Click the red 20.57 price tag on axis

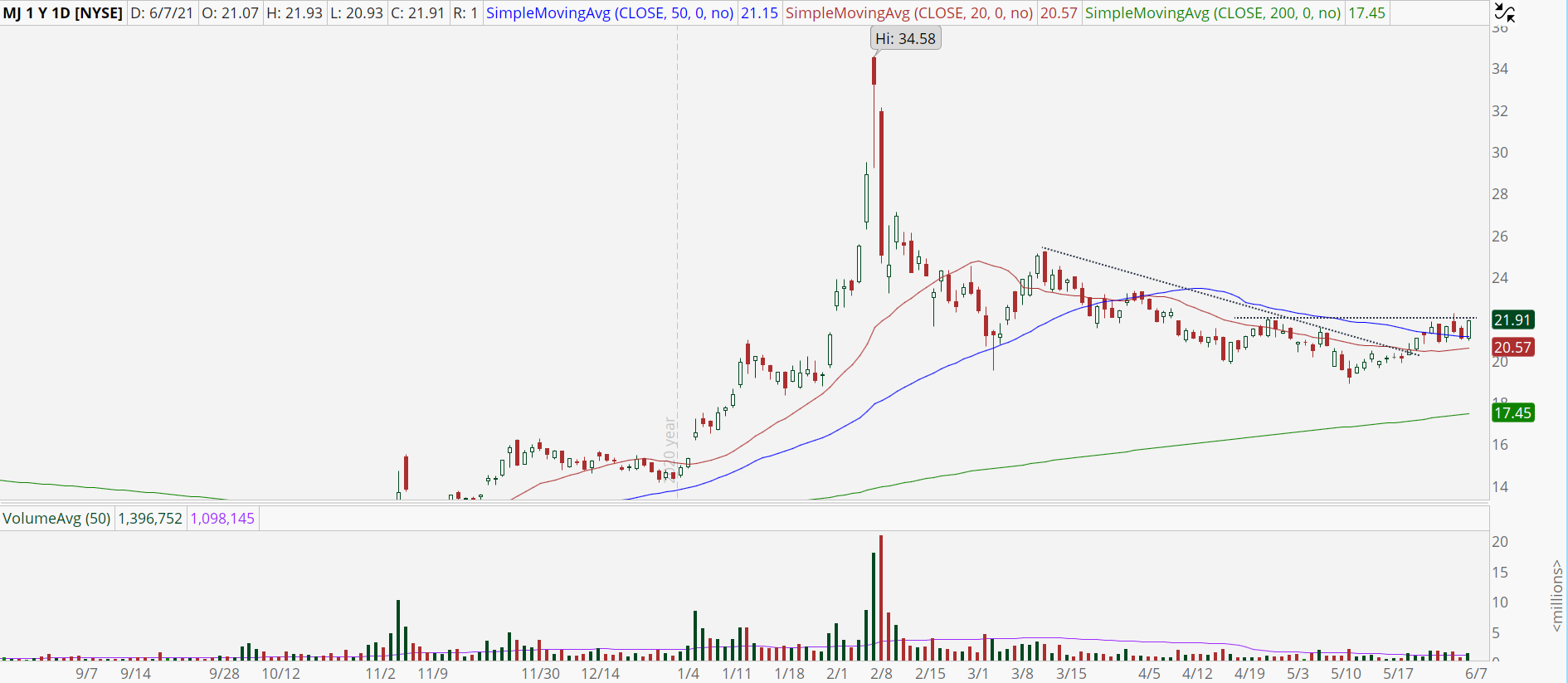tap(1512, 347)
